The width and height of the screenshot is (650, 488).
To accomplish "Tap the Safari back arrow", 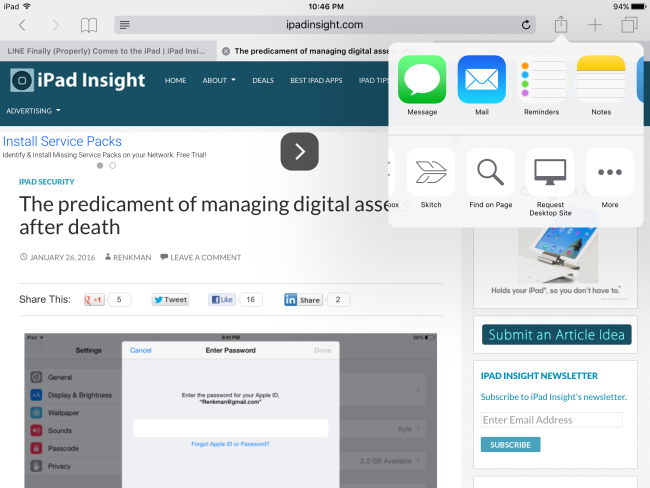I will point(22,25).
